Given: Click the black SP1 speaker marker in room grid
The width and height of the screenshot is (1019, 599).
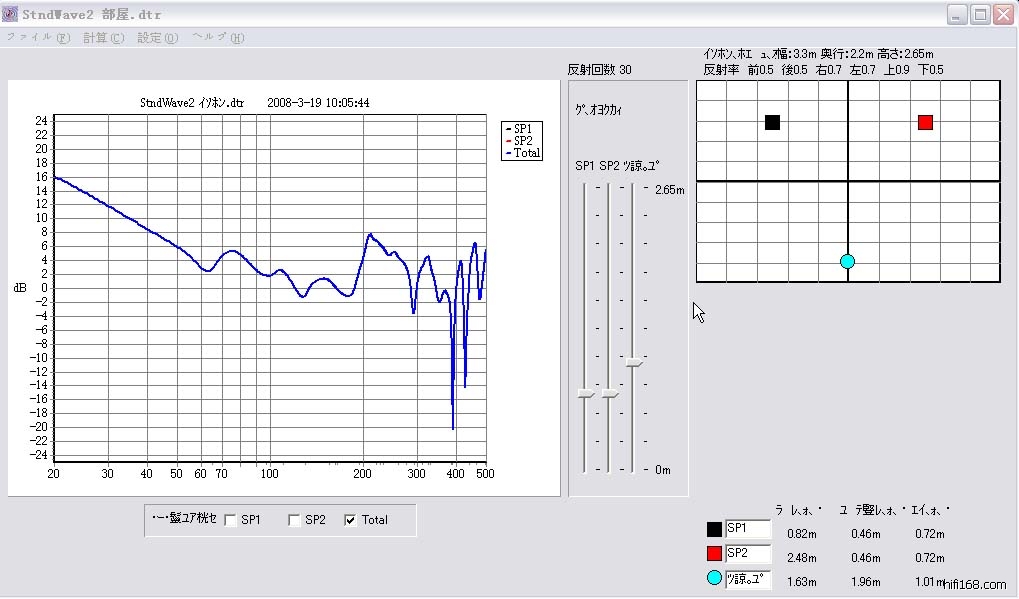Looking at the screenshot, I should 772,122.
